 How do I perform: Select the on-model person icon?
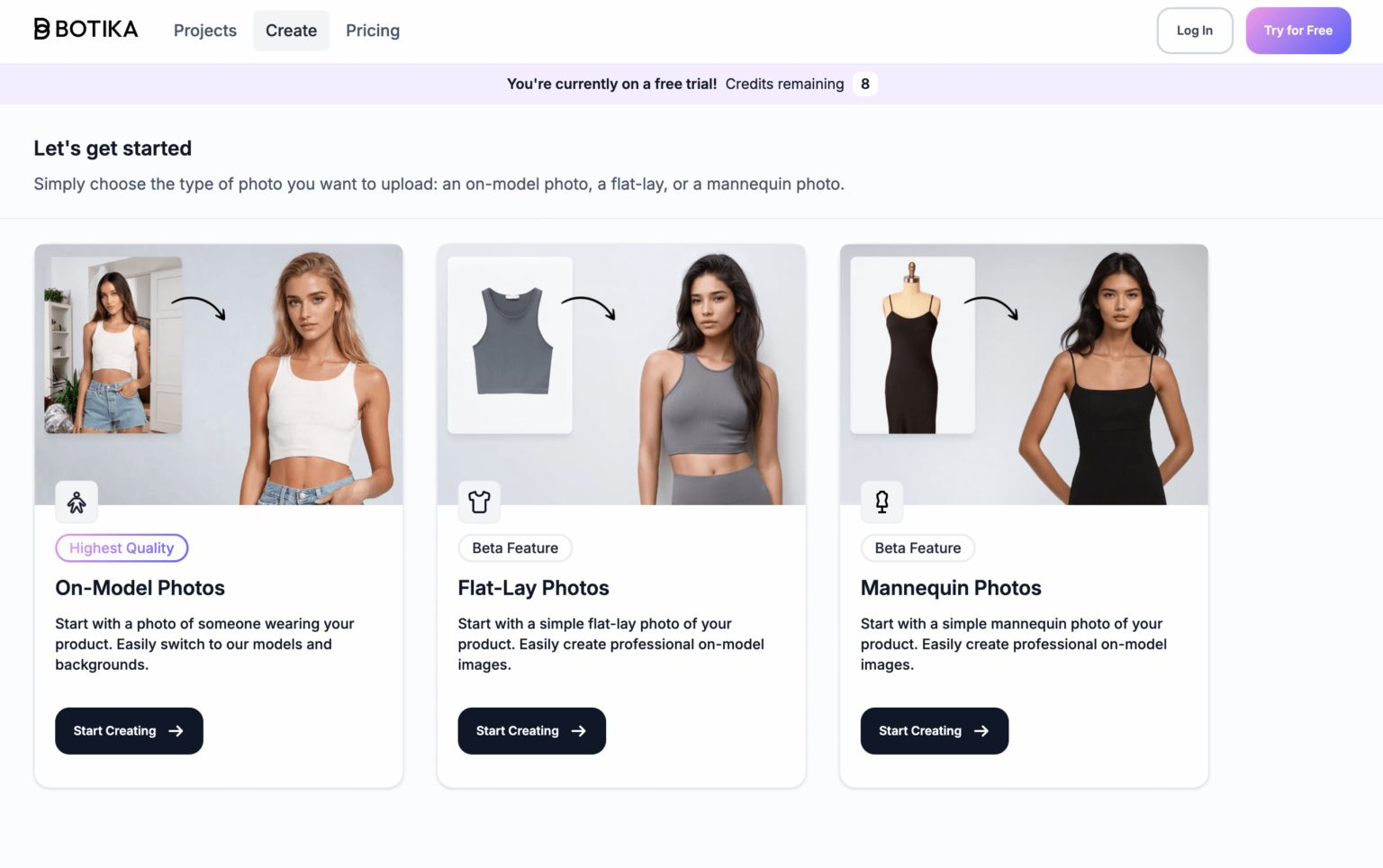77,502
